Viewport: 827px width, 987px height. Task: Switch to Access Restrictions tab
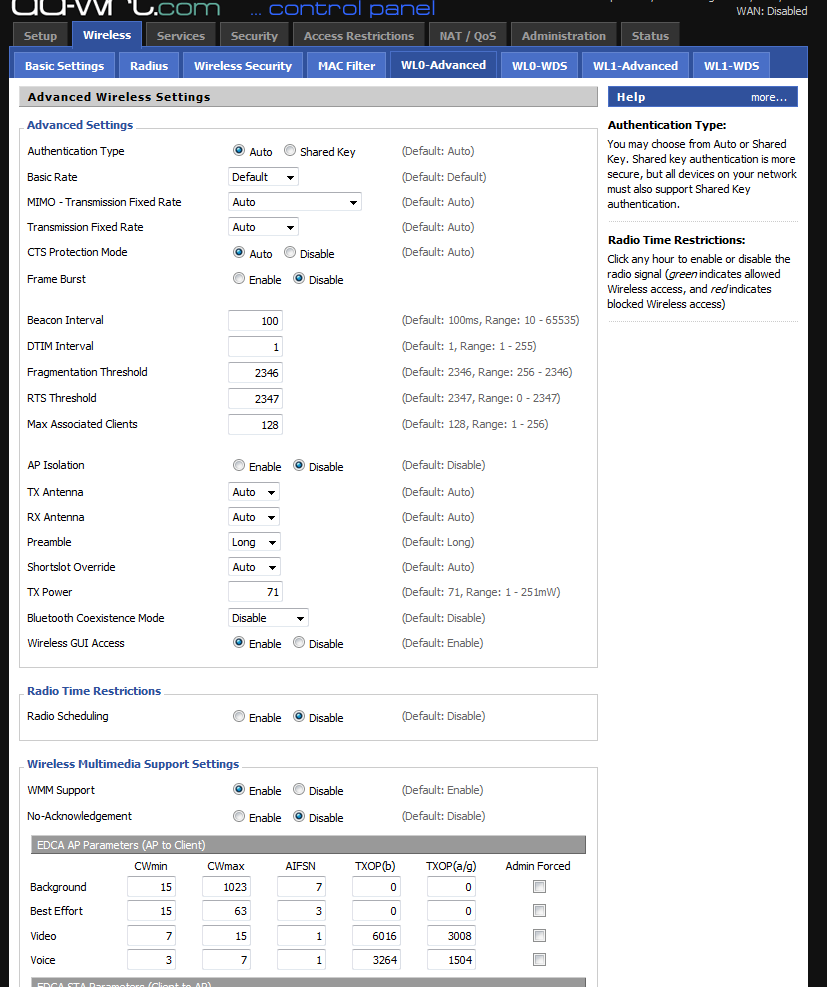pos(359,36)
